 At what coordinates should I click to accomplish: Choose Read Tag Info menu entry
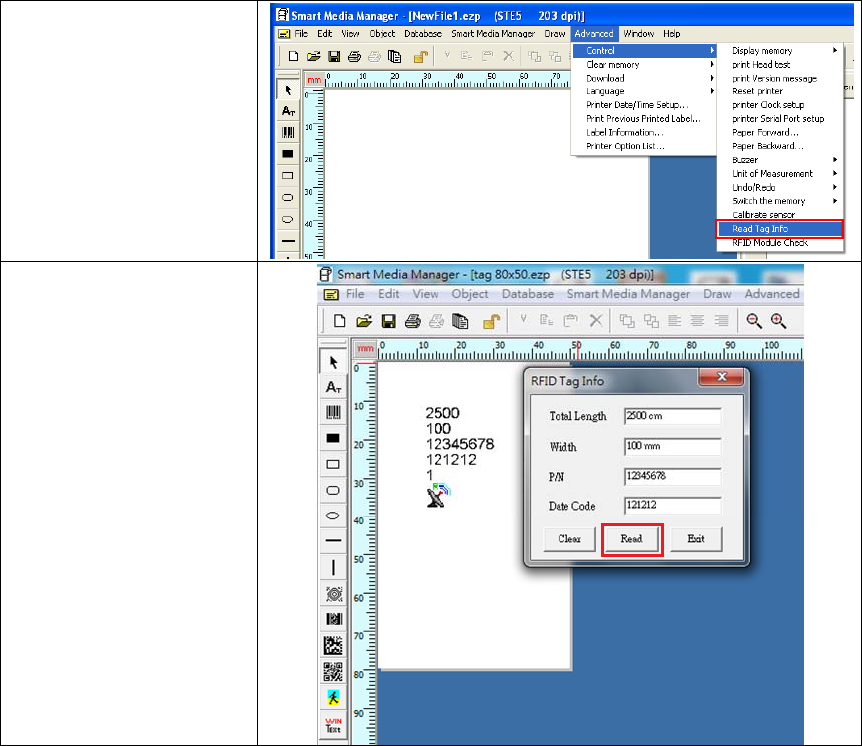[x=781, y=229]
